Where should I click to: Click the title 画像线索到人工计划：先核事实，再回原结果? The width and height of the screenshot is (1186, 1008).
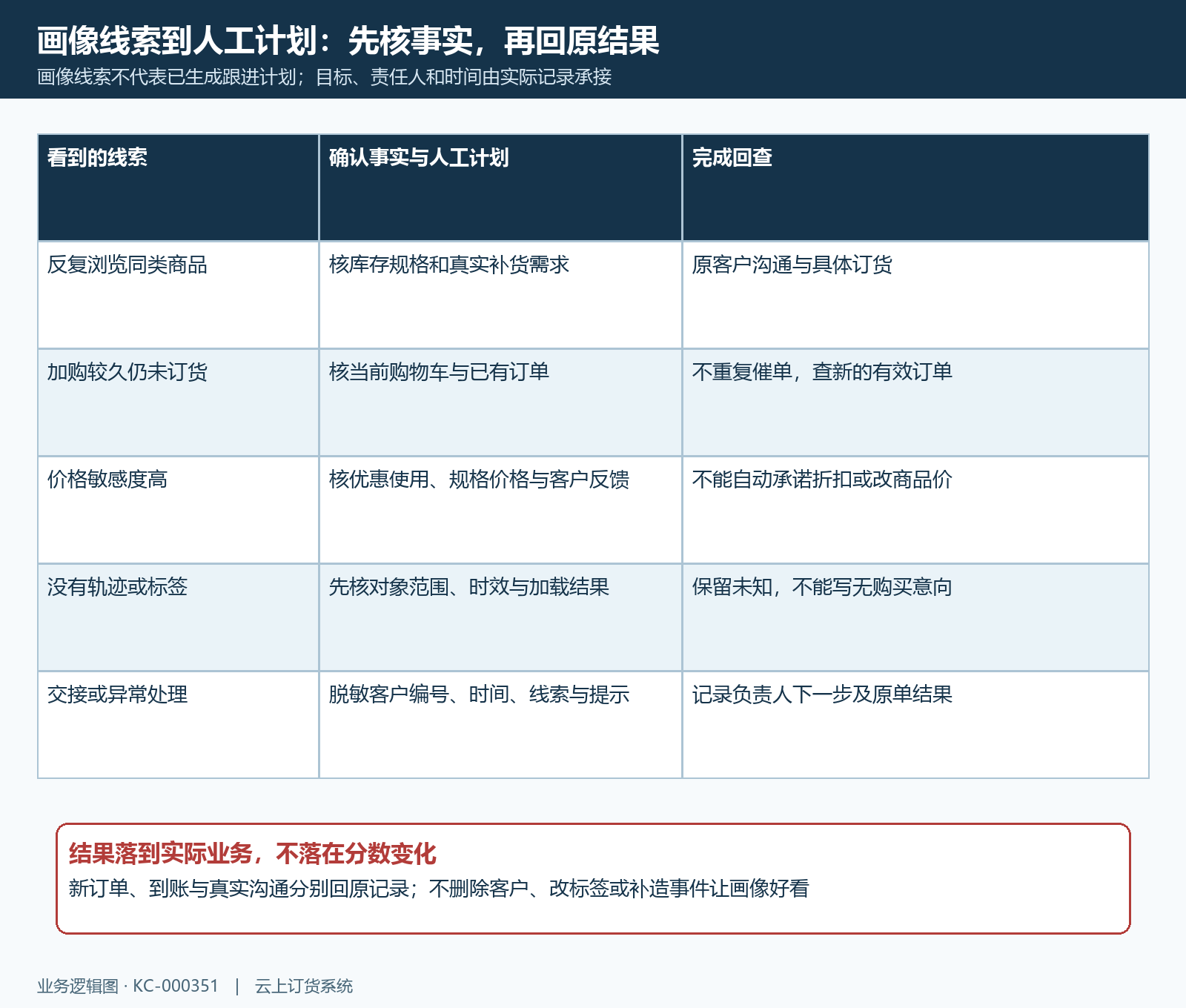(348, 41)
